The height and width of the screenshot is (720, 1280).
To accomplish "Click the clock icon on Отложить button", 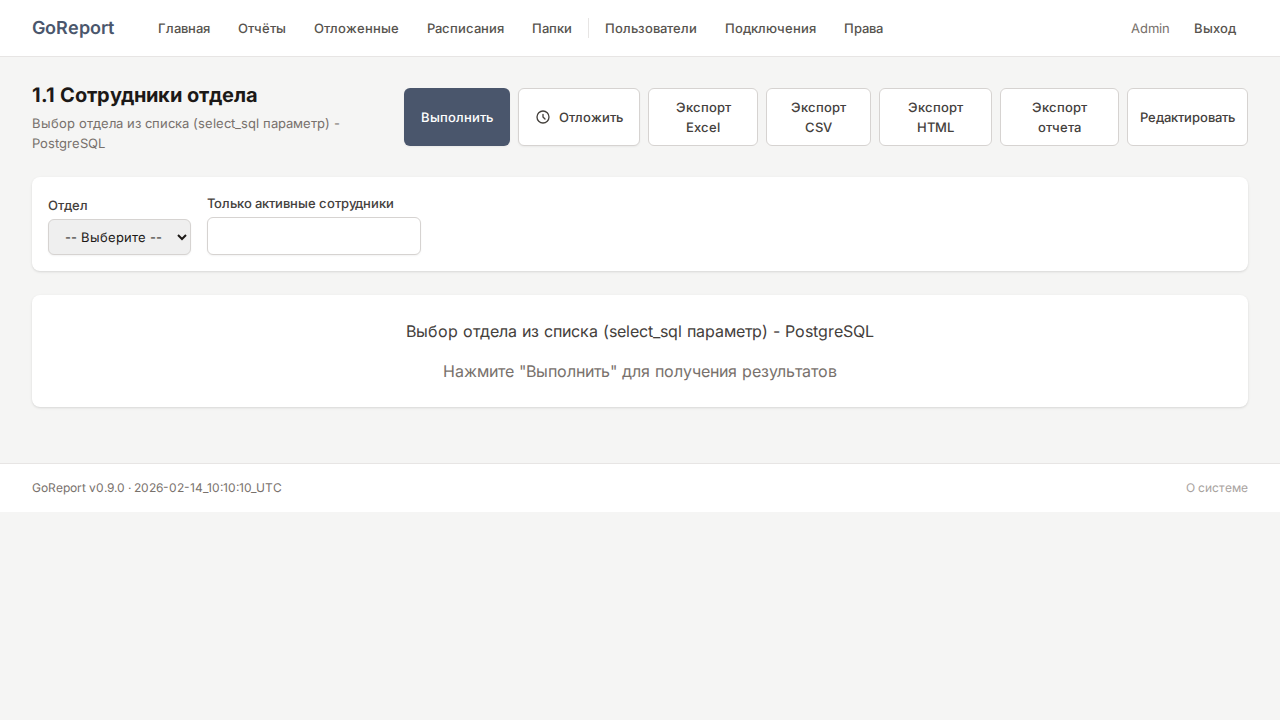I will pyautogui.click(x=543, y=117).
